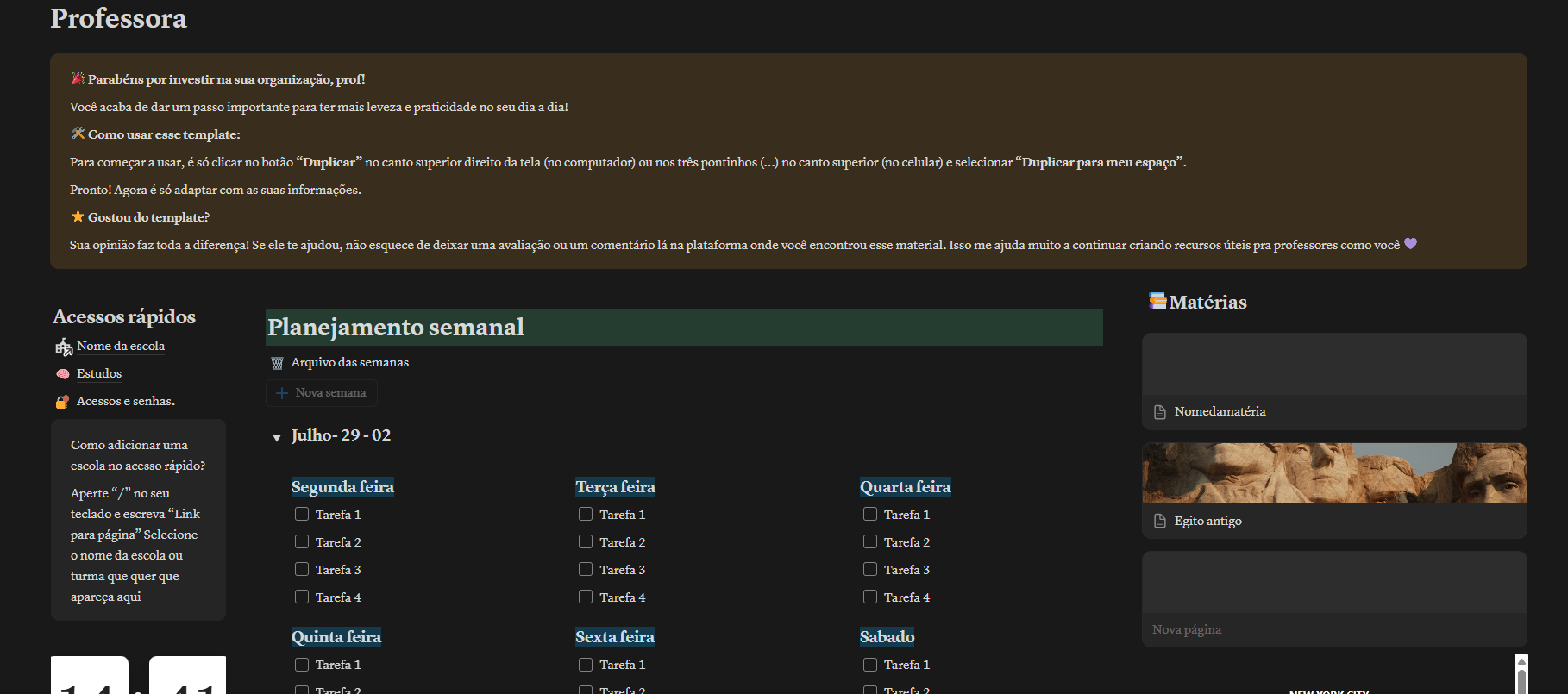Click the archive icon beside Arquivo das semanas
The height and width of the screenshot is (694, 1568).
(277, 363)
